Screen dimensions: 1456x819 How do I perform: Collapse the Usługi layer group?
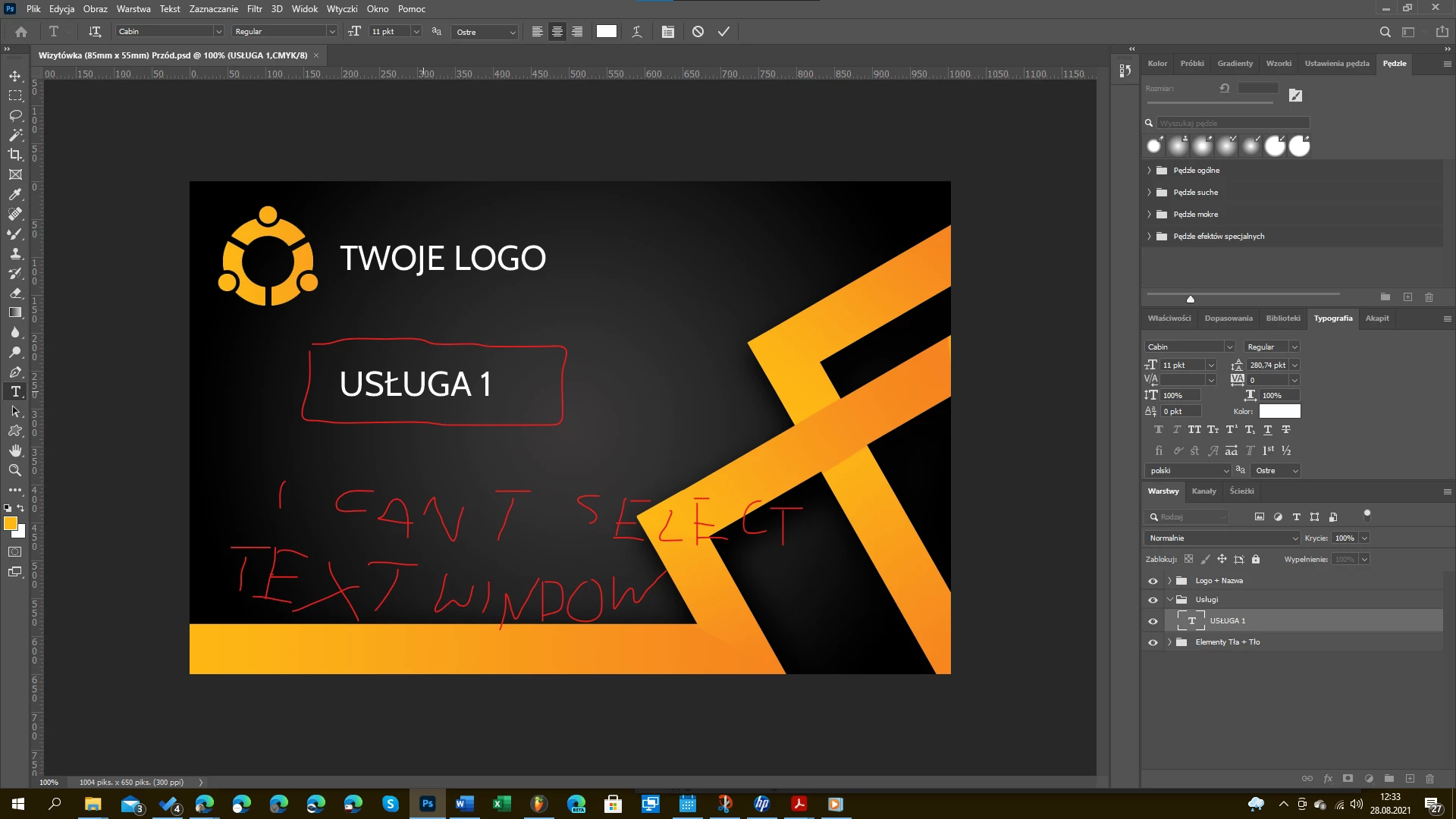1169,599
